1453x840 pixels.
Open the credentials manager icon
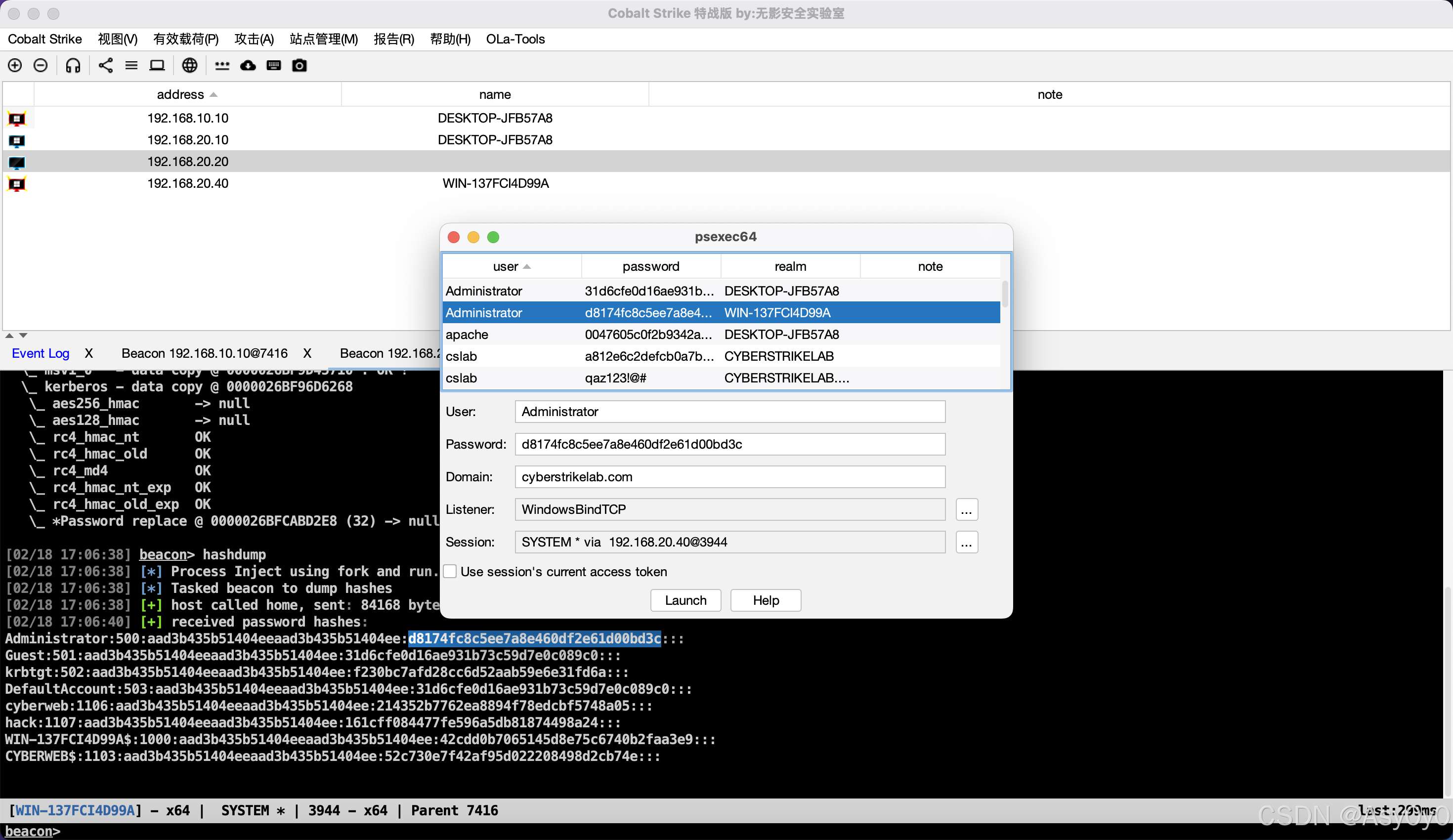coord(222,65)
